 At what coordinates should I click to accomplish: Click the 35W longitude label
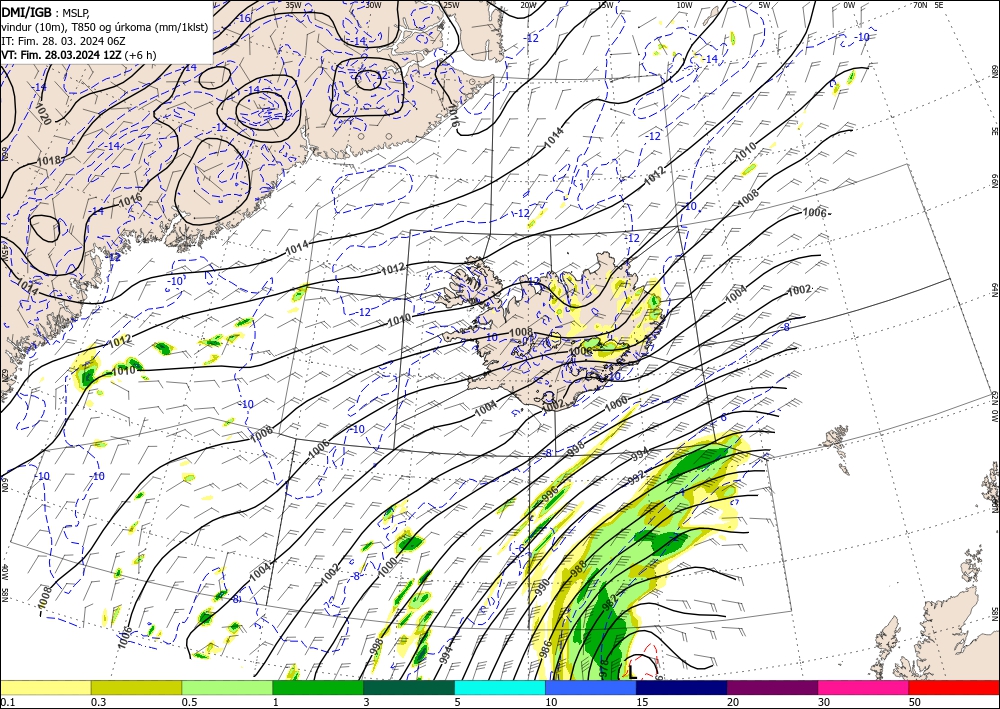[293, 5]
